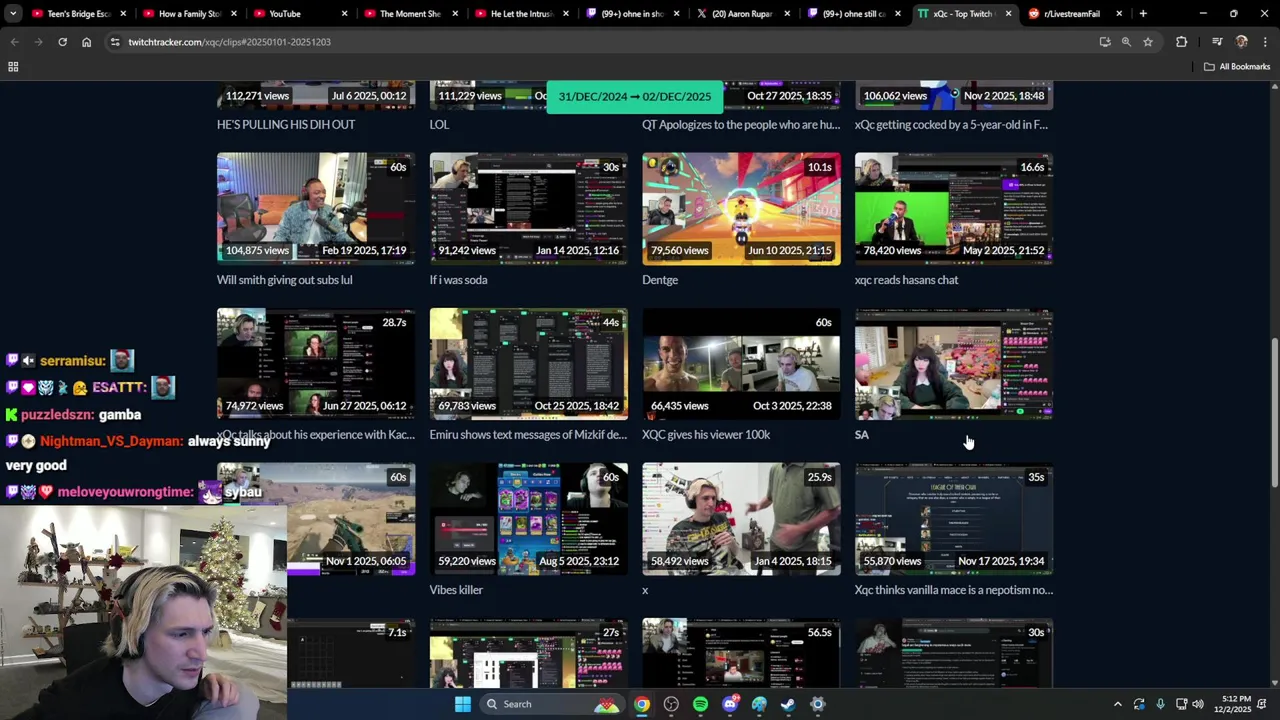Open the 27s clip thumbnail in bottom row
Viewport: 1280px width, 720px height.
click(529, 653)
